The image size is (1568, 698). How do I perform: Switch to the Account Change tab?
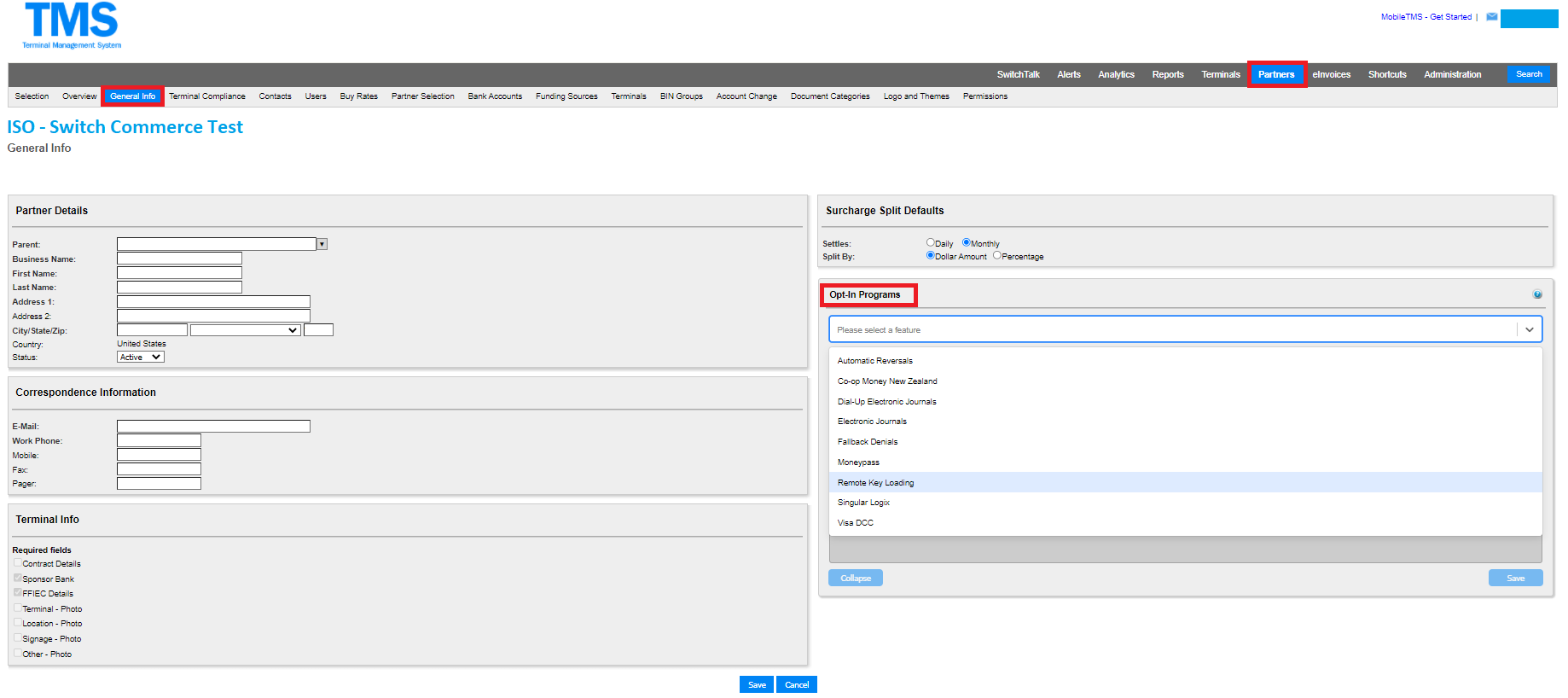(x=746, y=96)
